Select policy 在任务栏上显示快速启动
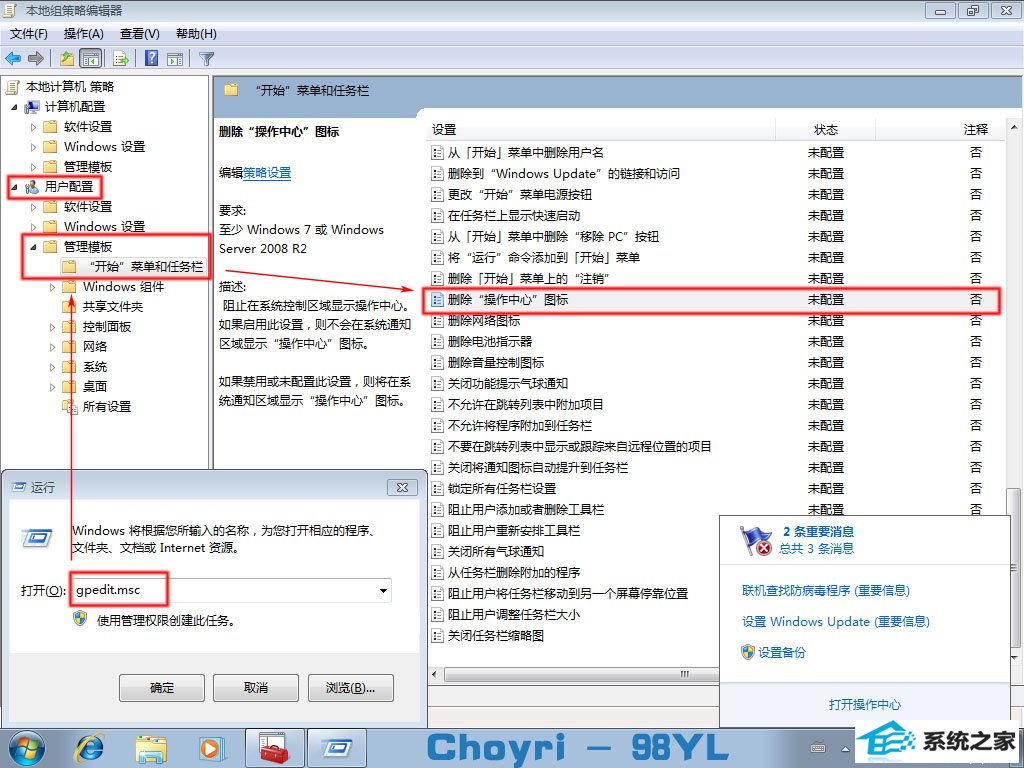1024x768 pixels. 514,216
